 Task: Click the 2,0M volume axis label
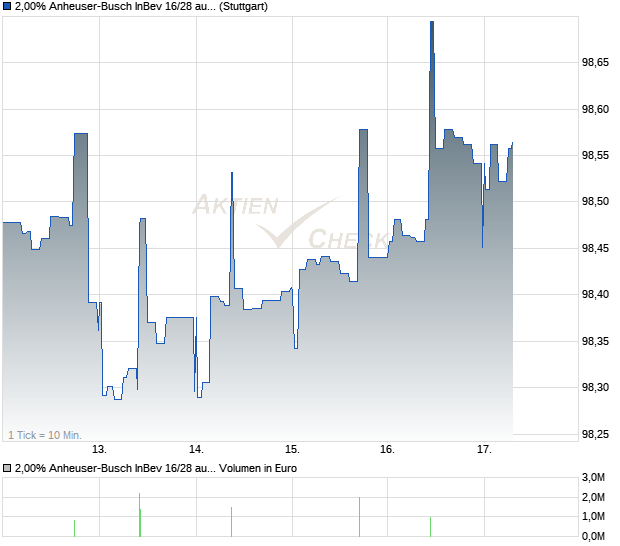point(593,497)
